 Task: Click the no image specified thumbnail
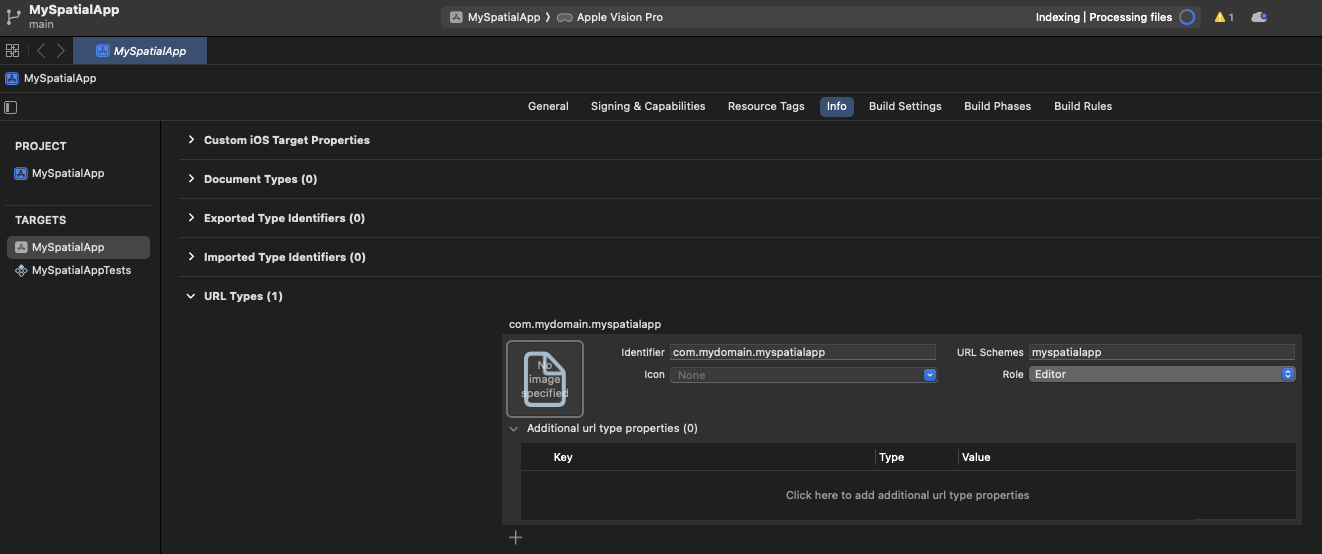tap(545, 379)
